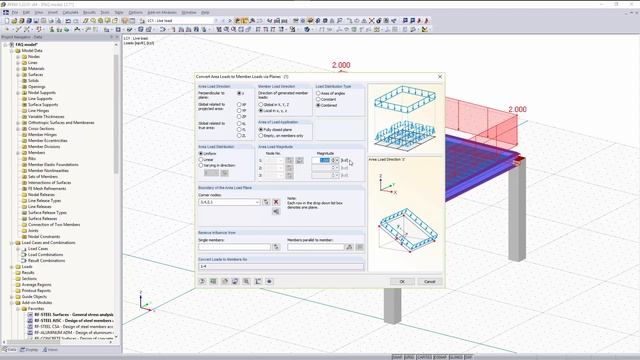
Task: Open the Corner nodes dropdown
Action: click(257, 202)
